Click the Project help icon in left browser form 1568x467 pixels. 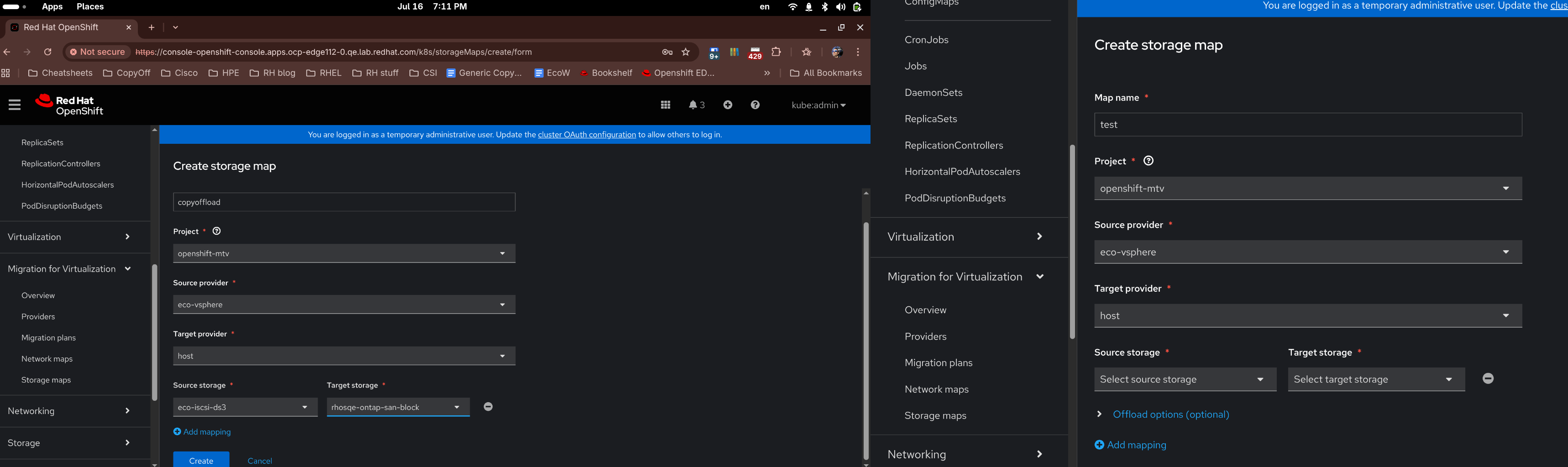[x=217, y=231]
